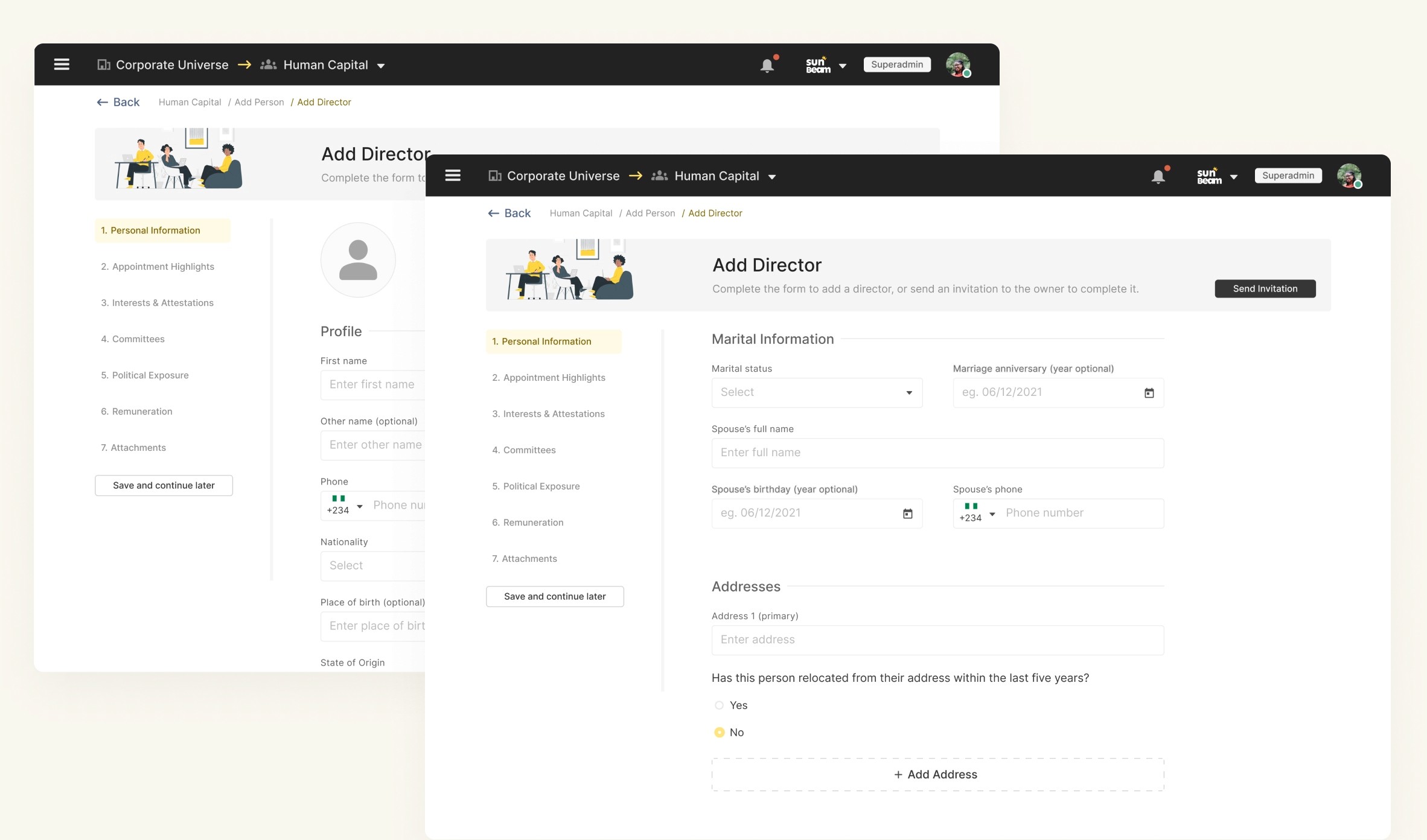Viewport: 1427px width, 840px height.
Task: Click Send Invitation button
Action: coord(1265,289)
